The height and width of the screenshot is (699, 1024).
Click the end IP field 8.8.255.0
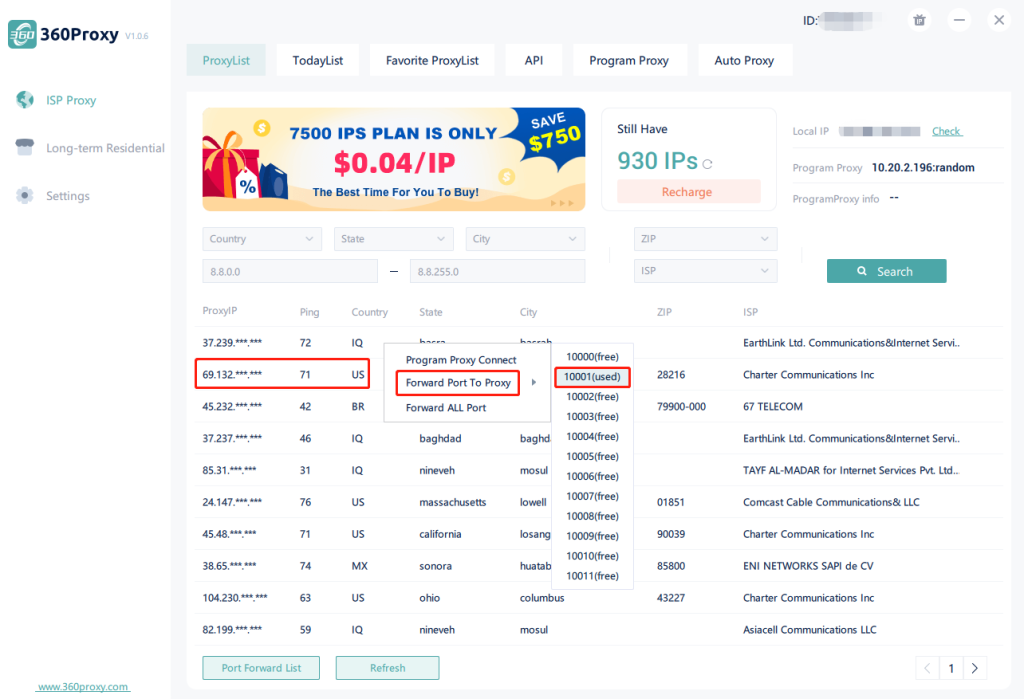(498, 271)
